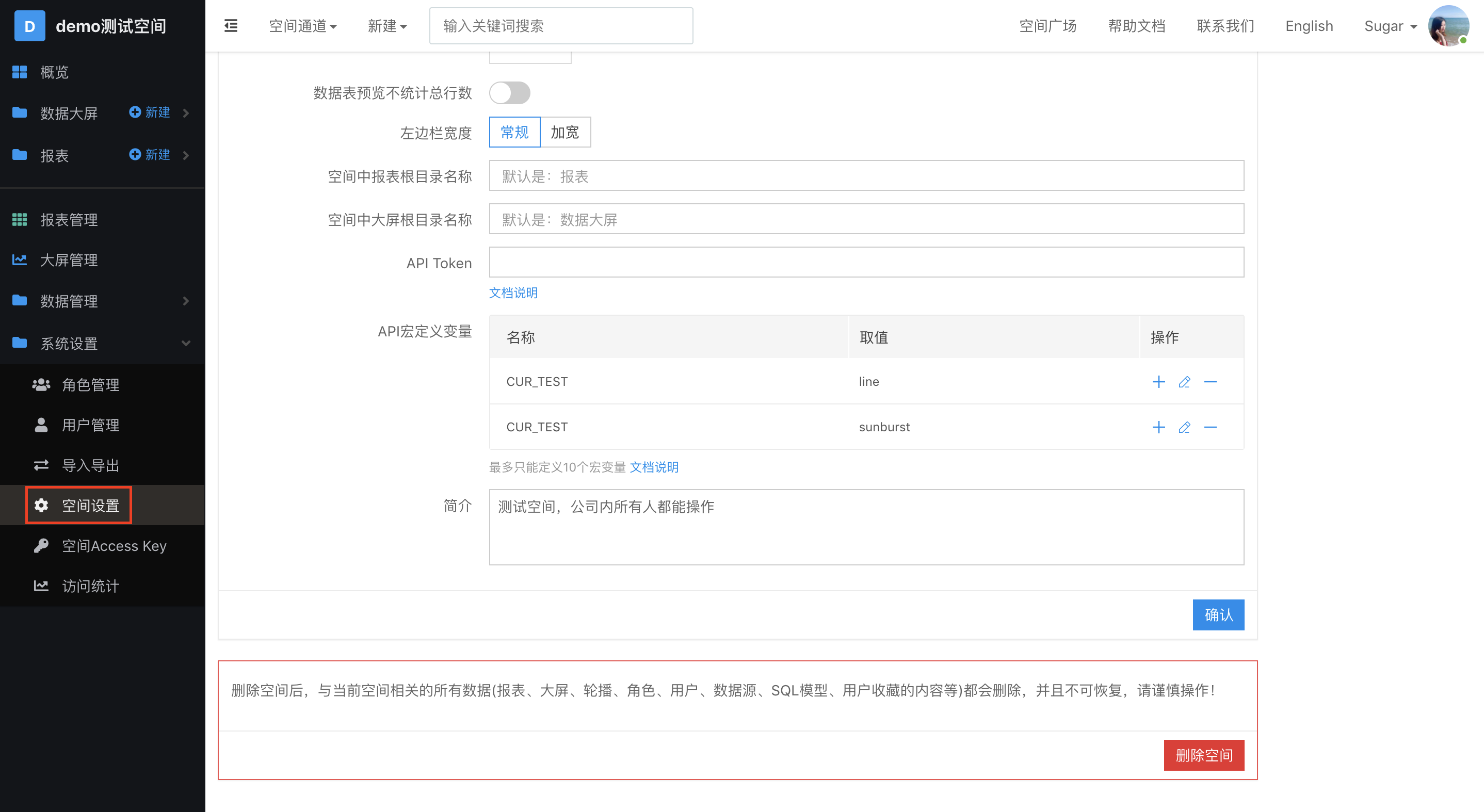Open the 新建 dropdown in top bar
This screenshot has height=812, width=1484.
pyautogui.click(x=387, y=26)
